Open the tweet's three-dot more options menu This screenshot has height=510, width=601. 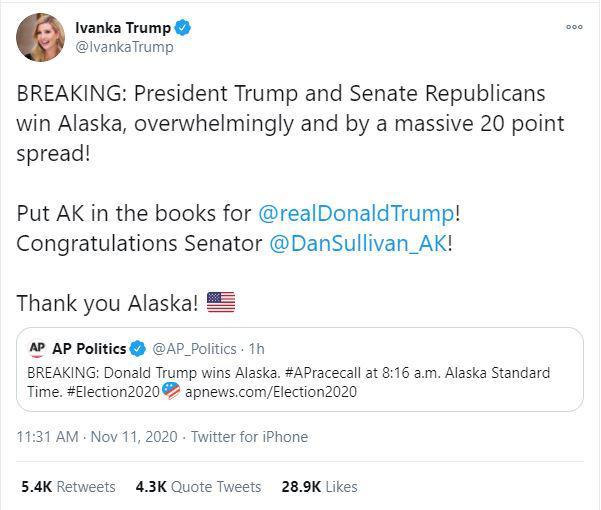coord(574,27)
